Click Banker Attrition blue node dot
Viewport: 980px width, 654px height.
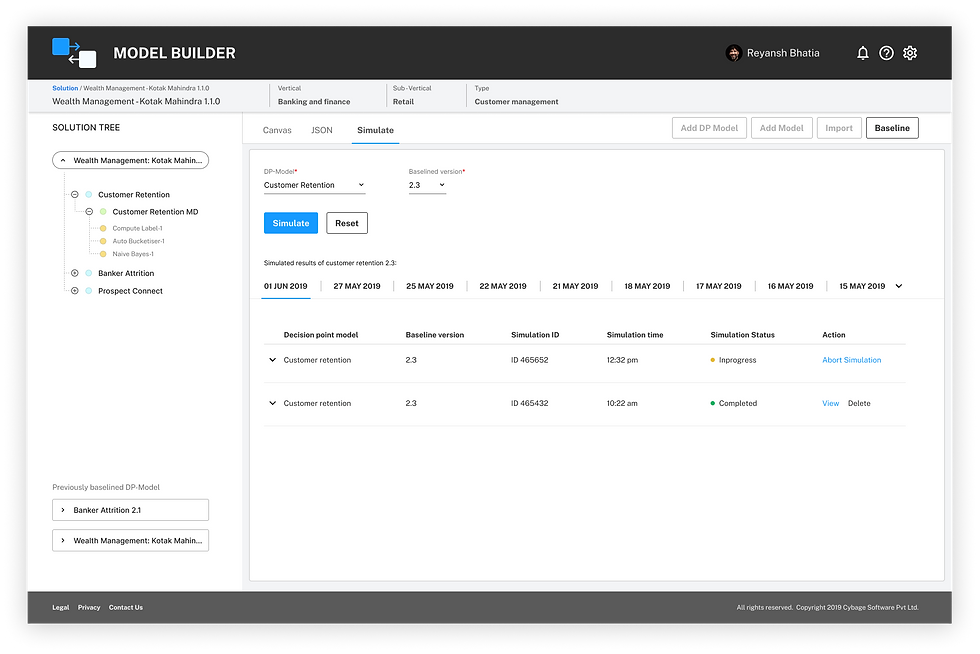[x=89, y=273]
